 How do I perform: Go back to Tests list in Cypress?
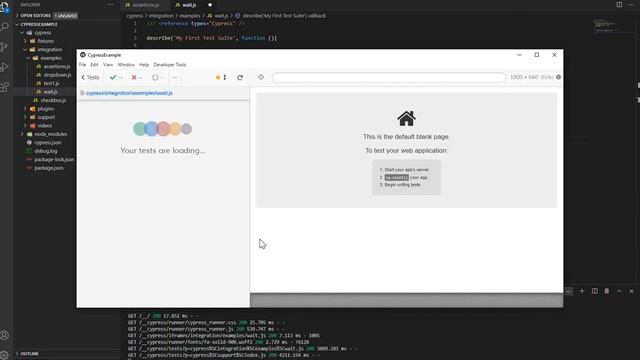pyautogui.click(x=90, y=77)
